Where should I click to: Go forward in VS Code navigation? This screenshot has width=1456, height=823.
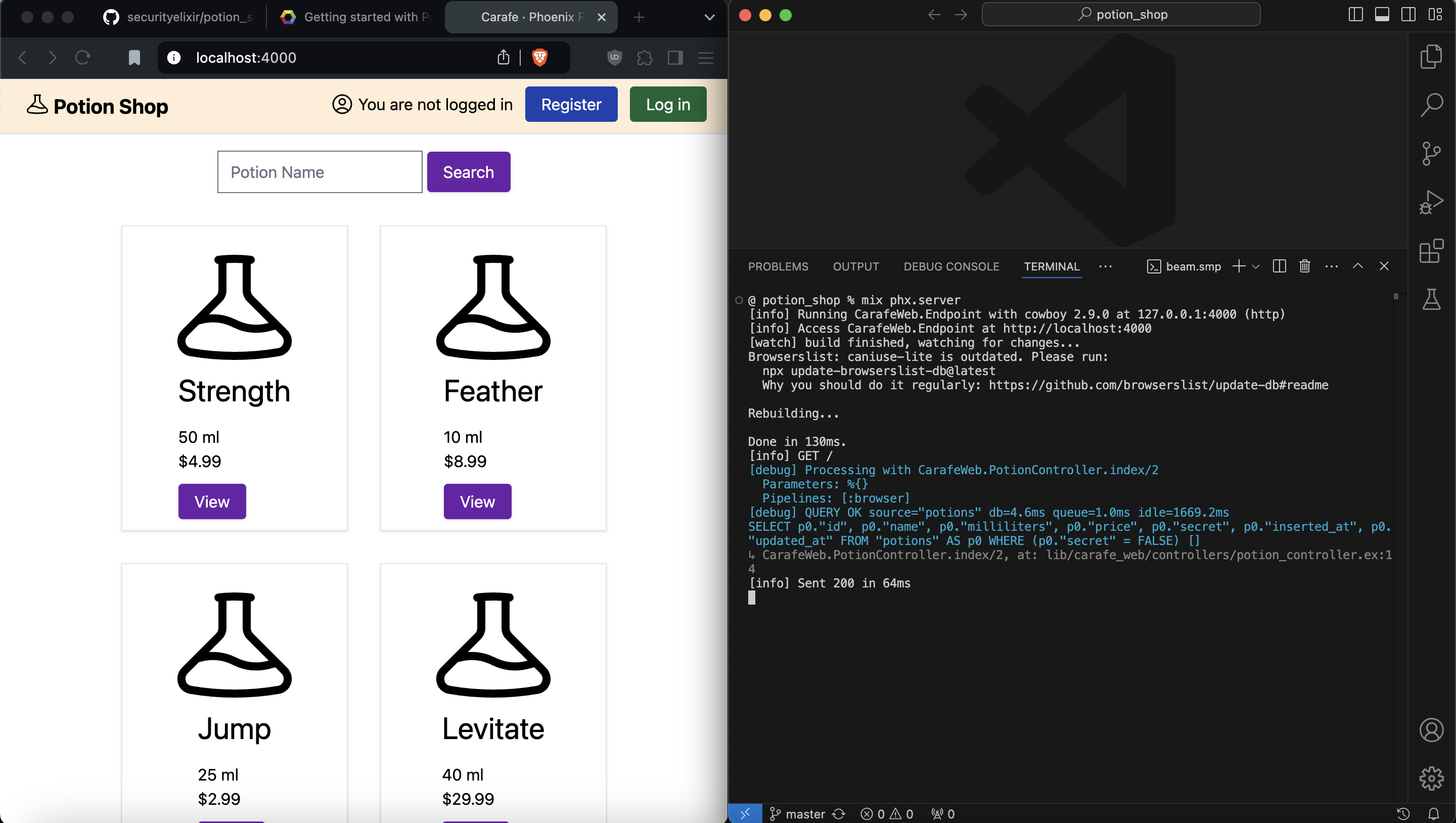click(961, 15)
